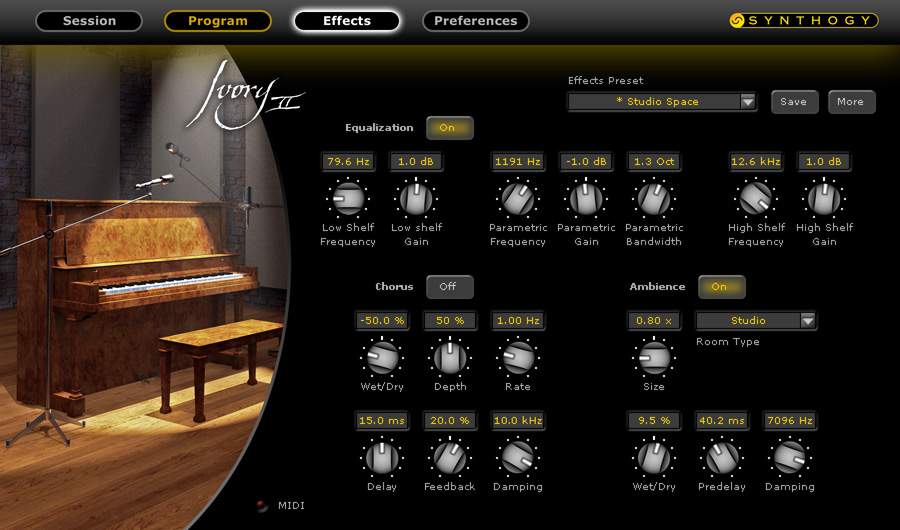Click the Chorus Feedback knob
Screen dimensions: 900x530
tap(449, 458)
